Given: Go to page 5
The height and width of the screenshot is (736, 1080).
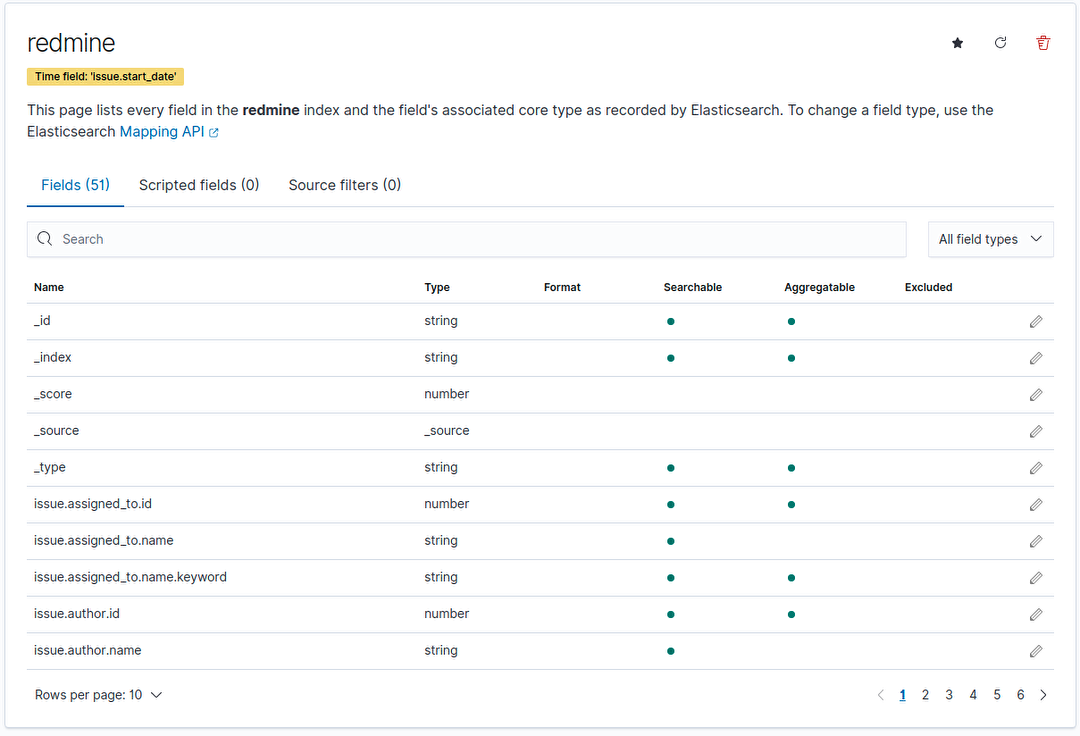Looking at the screenshot, I should click(997, 695).
